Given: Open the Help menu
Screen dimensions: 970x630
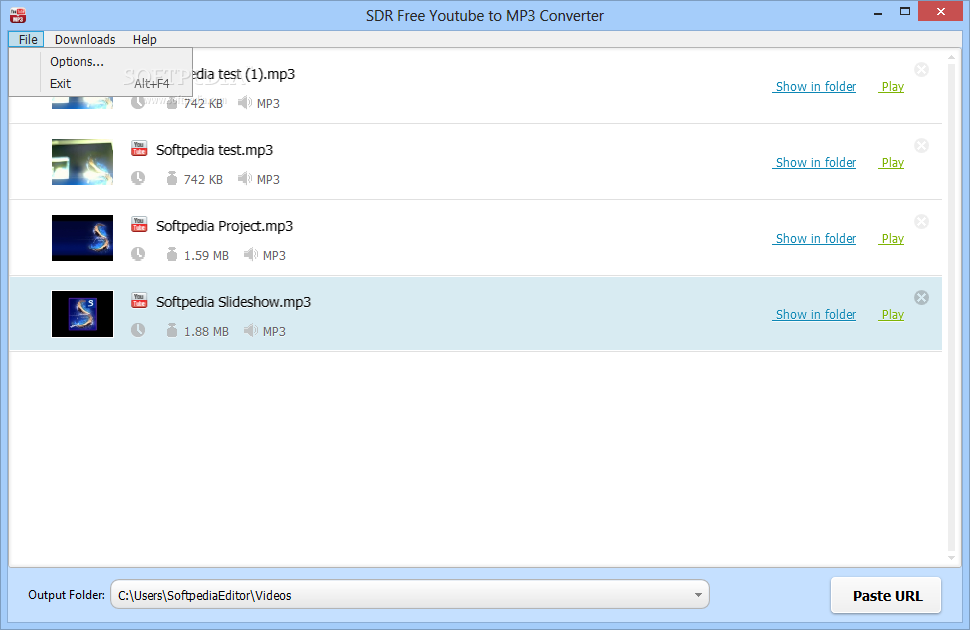Looking at the screenshot, I should 144,40.
